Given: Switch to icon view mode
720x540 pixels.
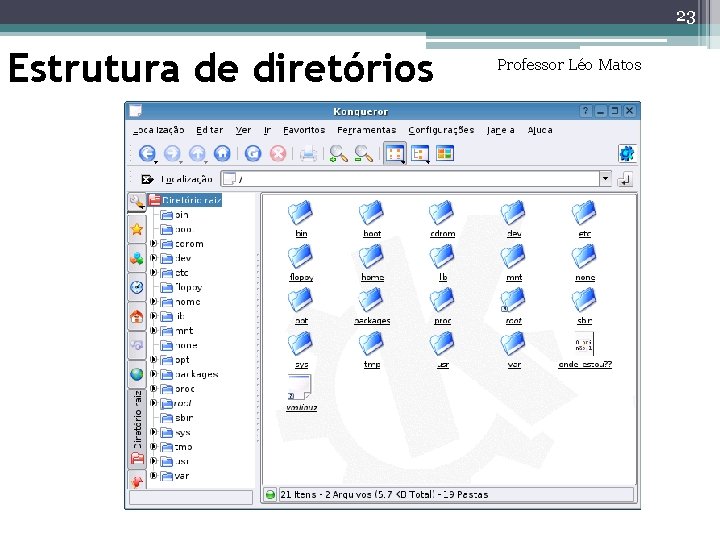Looking at the screenshot, I should pos(395,154).
